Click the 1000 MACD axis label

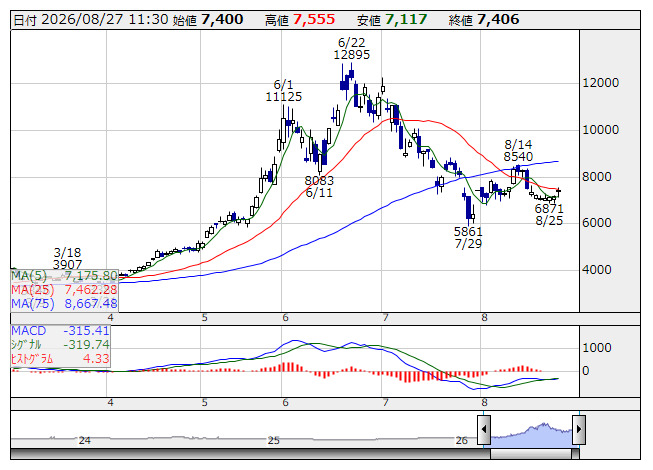(x=596, y=348)
